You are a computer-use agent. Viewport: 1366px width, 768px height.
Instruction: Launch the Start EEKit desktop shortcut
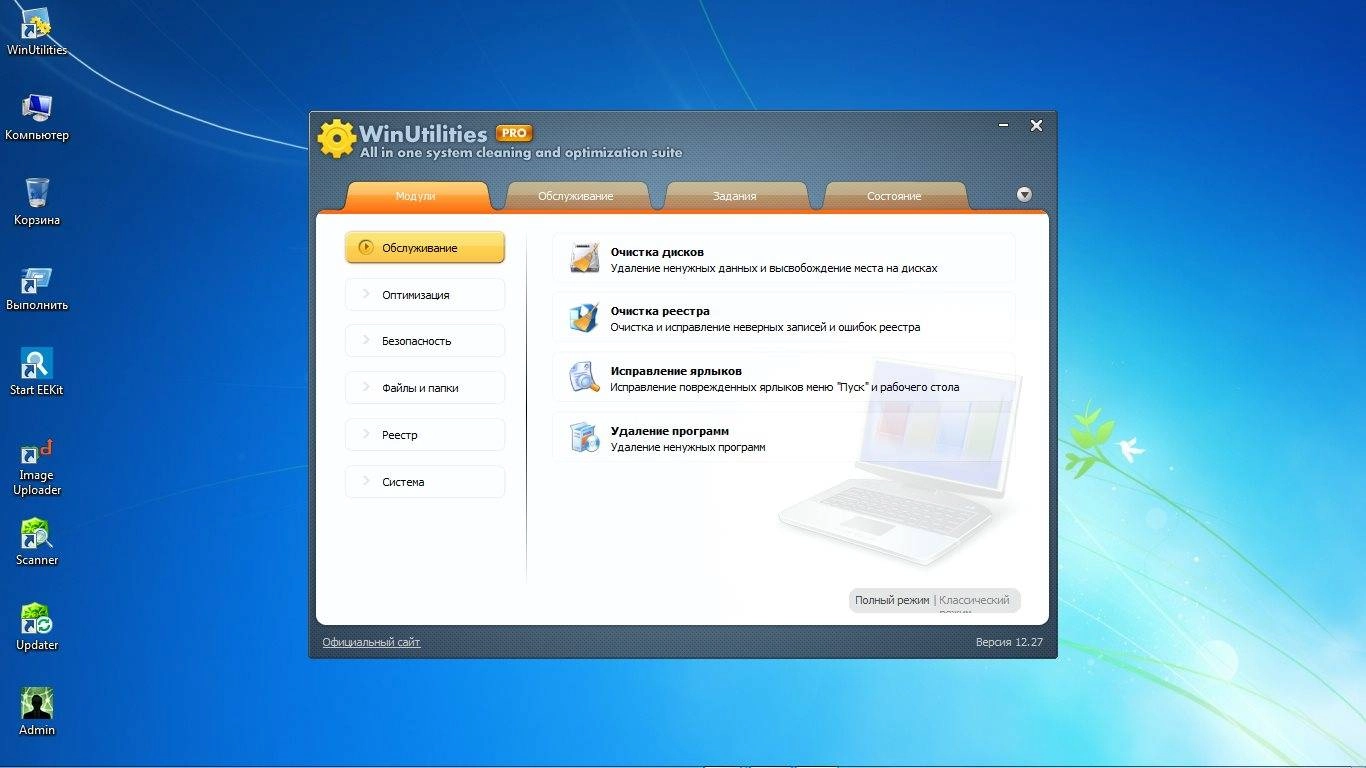click(37, 372)
